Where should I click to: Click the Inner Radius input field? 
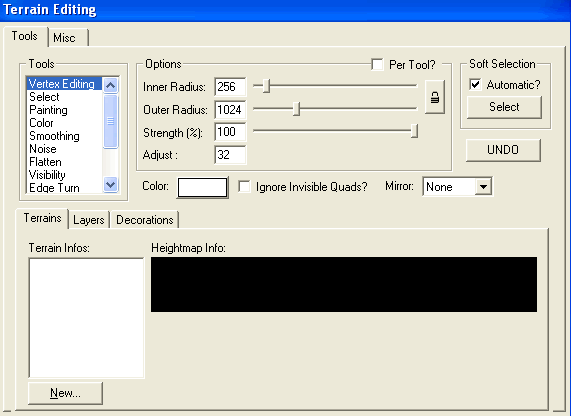coord(230,87)
